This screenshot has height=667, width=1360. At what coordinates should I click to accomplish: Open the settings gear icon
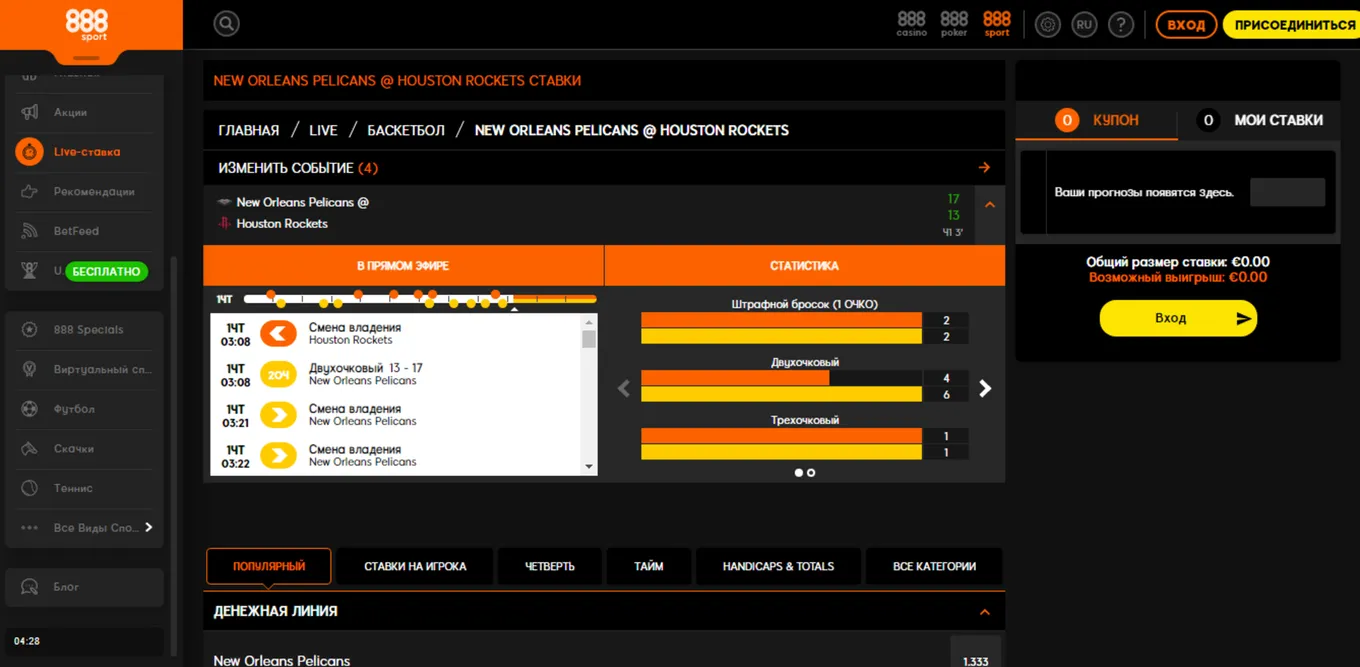click(1047, 25)
